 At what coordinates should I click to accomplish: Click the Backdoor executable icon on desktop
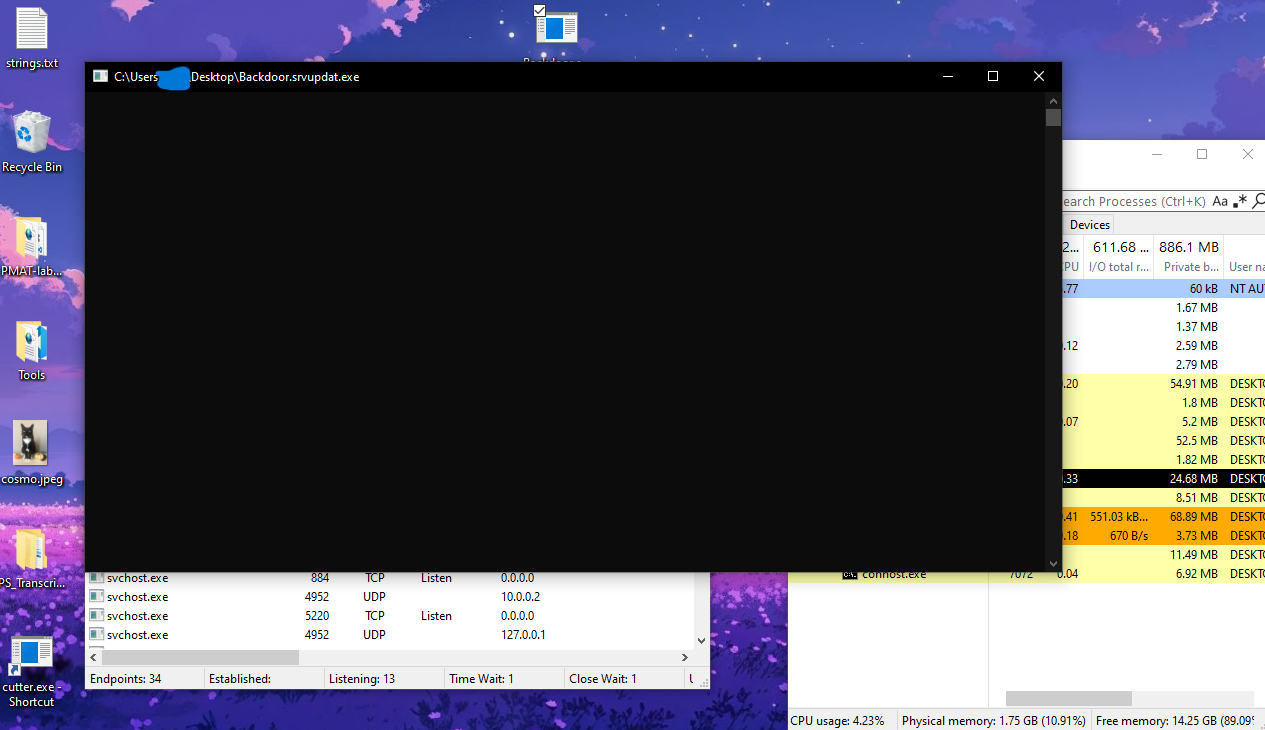click(x=556, y=28)
